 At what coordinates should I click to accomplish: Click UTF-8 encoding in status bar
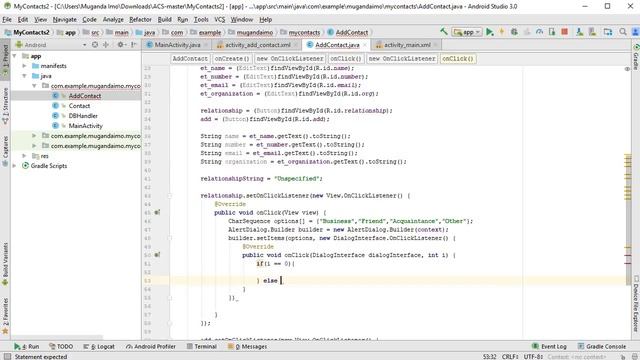pyautogui.click(x=532, y=357)
